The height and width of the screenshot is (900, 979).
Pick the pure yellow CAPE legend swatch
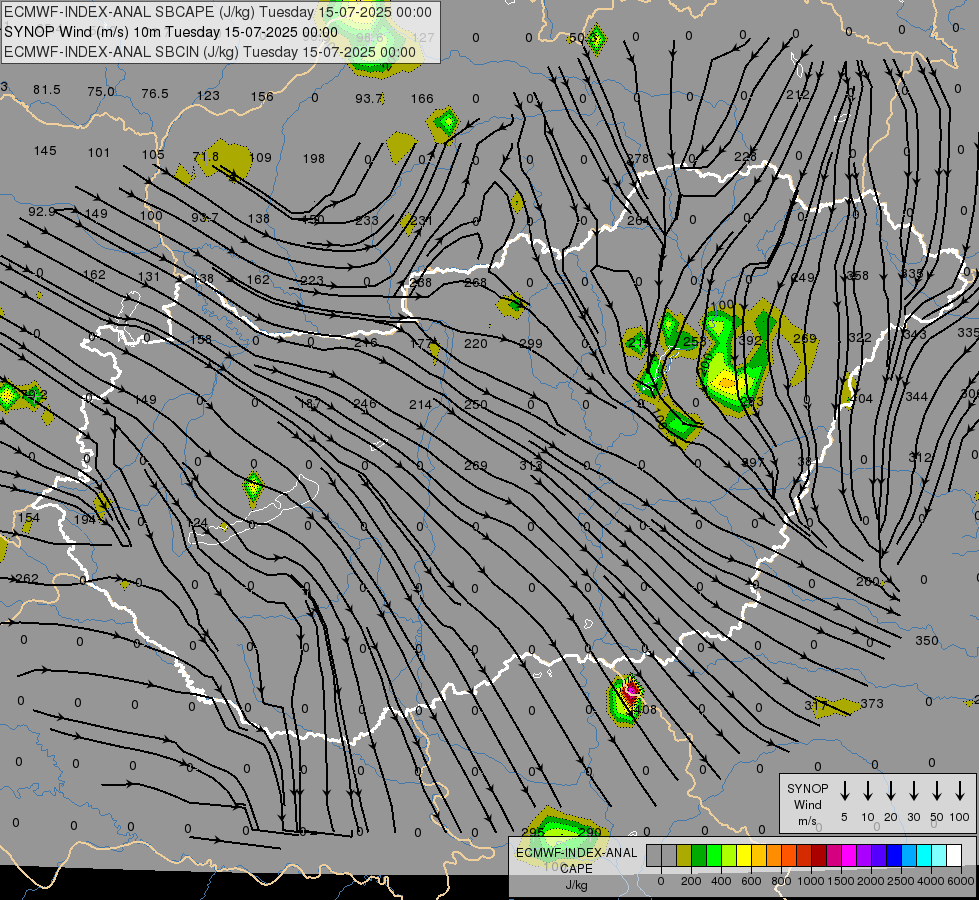coord(744,855)
